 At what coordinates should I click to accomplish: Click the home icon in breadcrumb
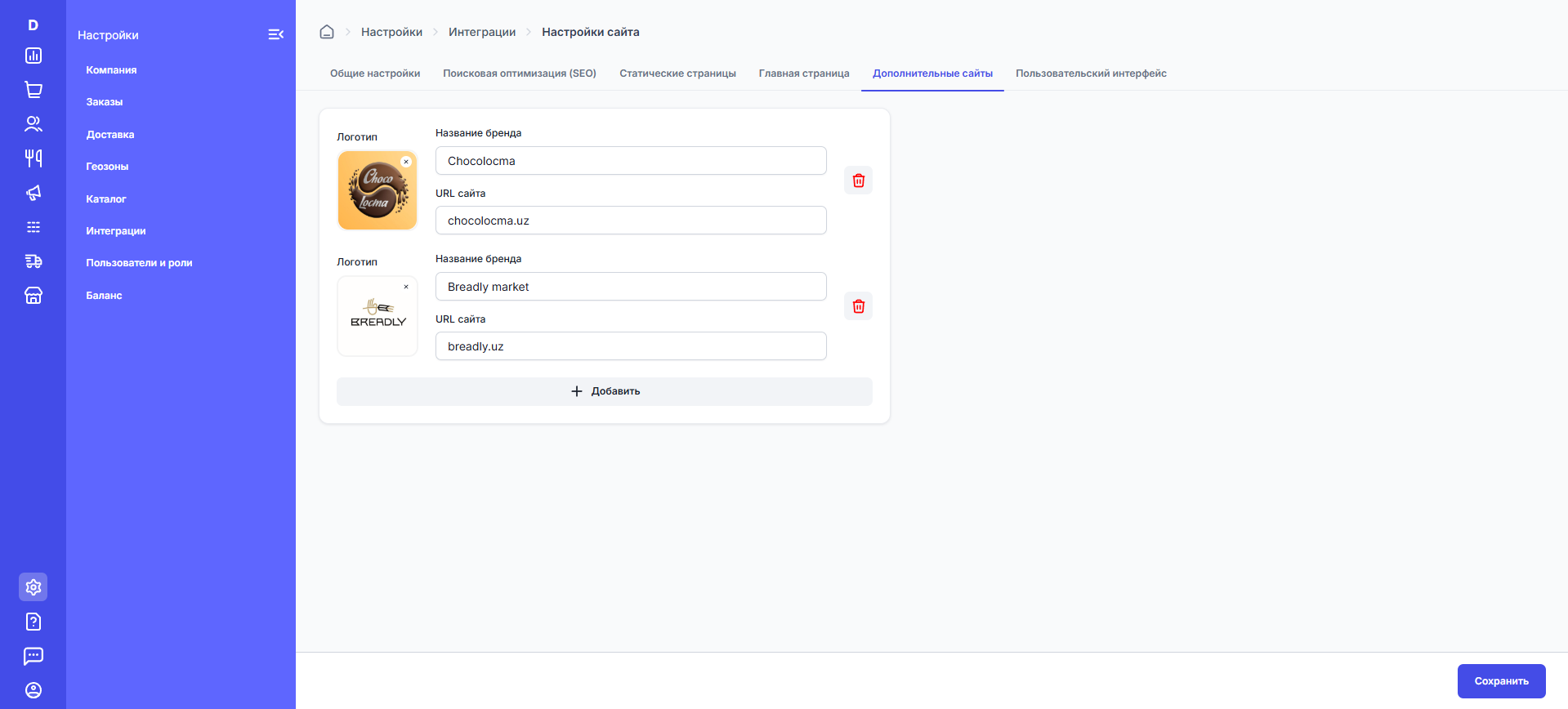[x=327, y=32]
